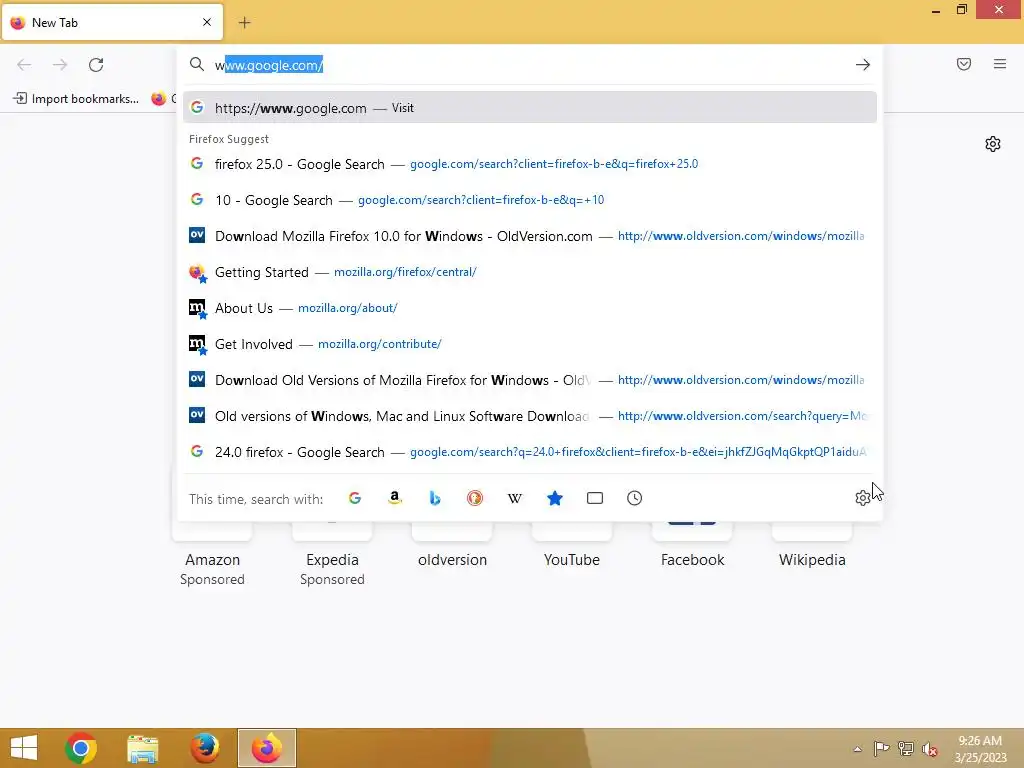Search bookmarks using the star icon
The height and width of the screenshot is (768, 1024).
coord(554,498)
